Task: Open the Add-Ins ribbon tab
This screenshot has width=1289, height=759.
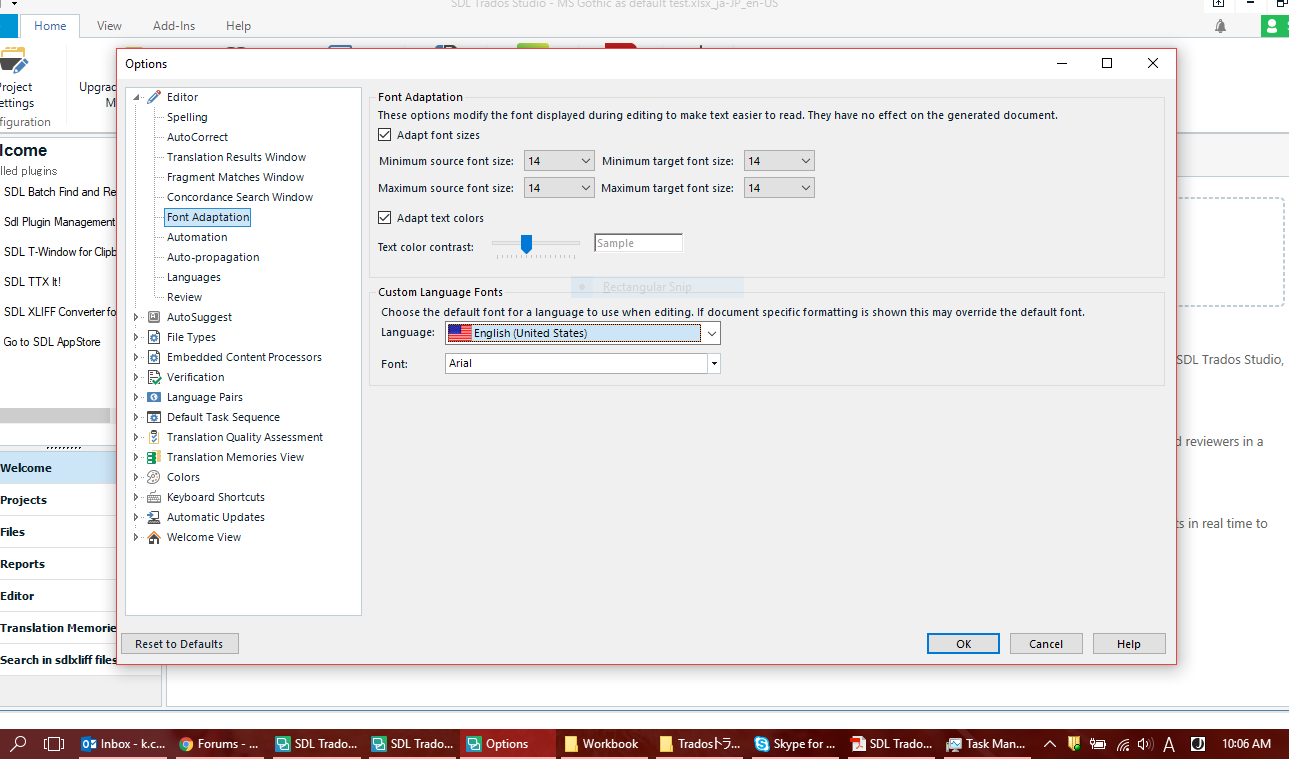Action: tap(174, 26)
